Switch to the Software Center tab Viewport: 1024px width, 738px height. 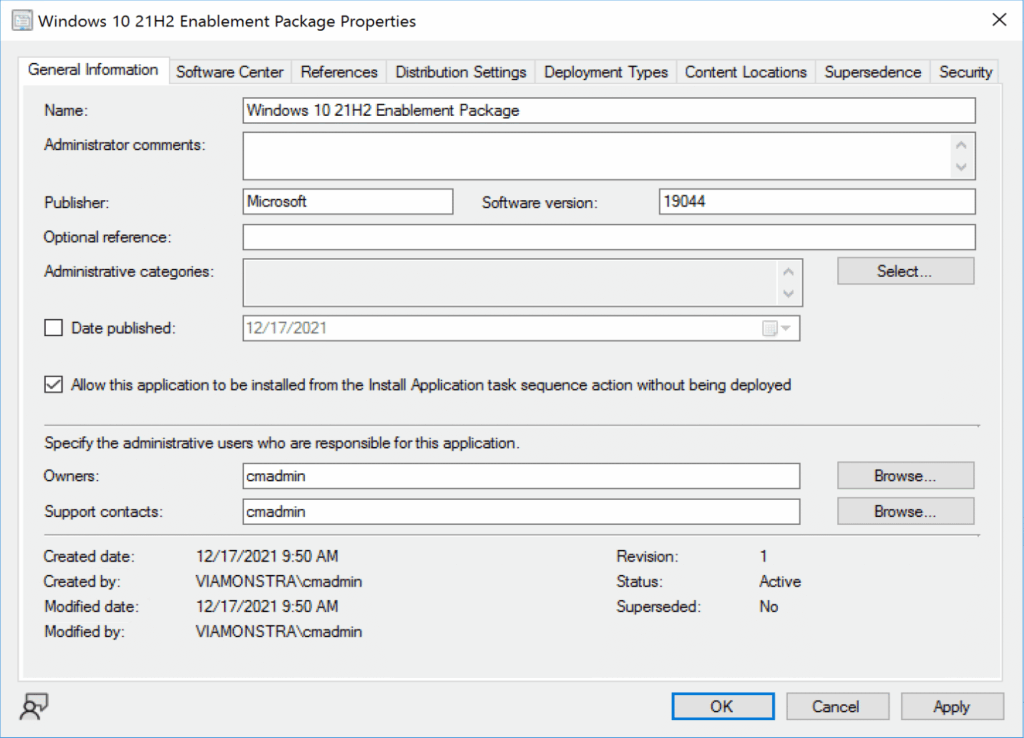click(x=230, y=72)
